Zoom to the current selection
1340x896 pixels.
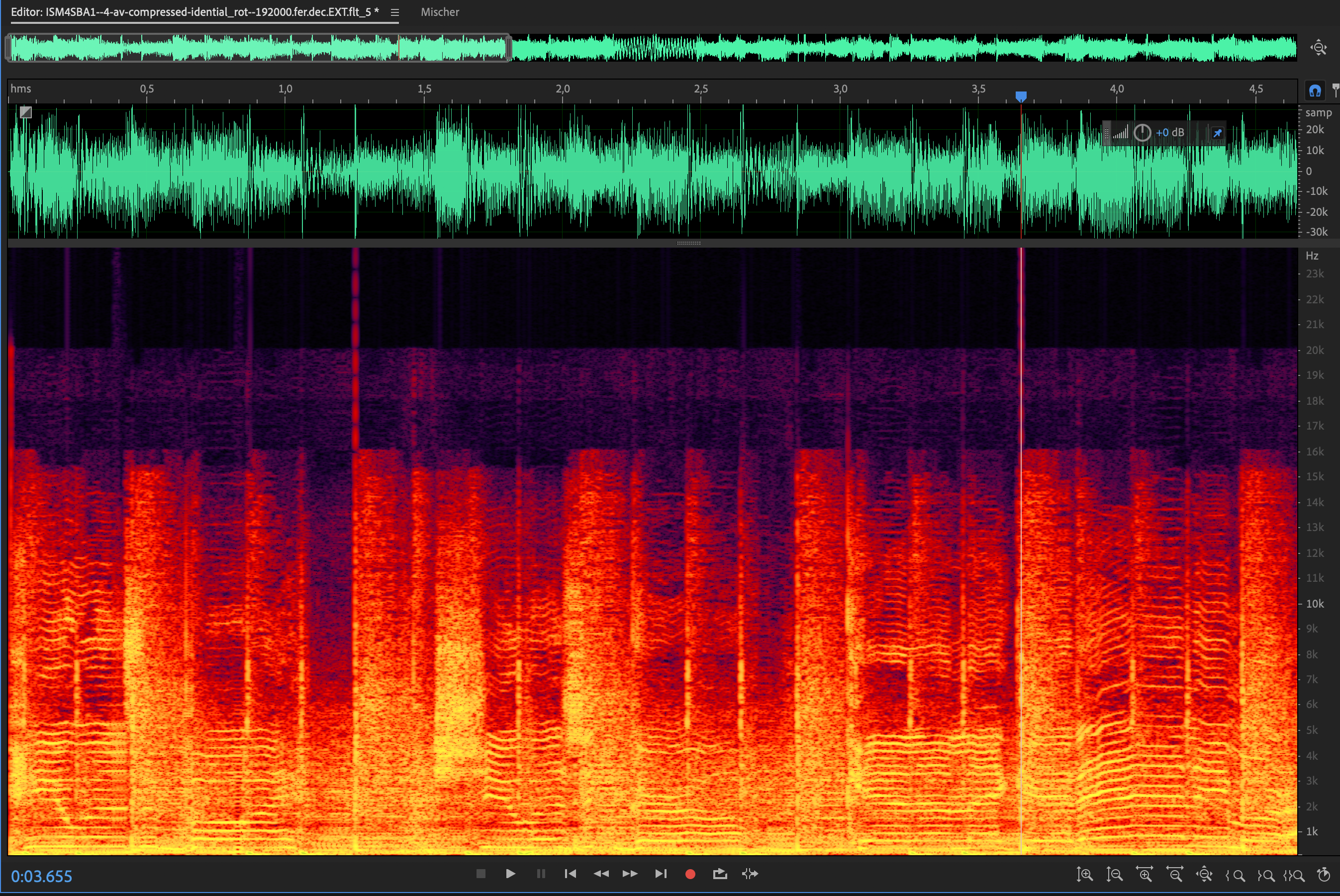tap(1294, 875)
